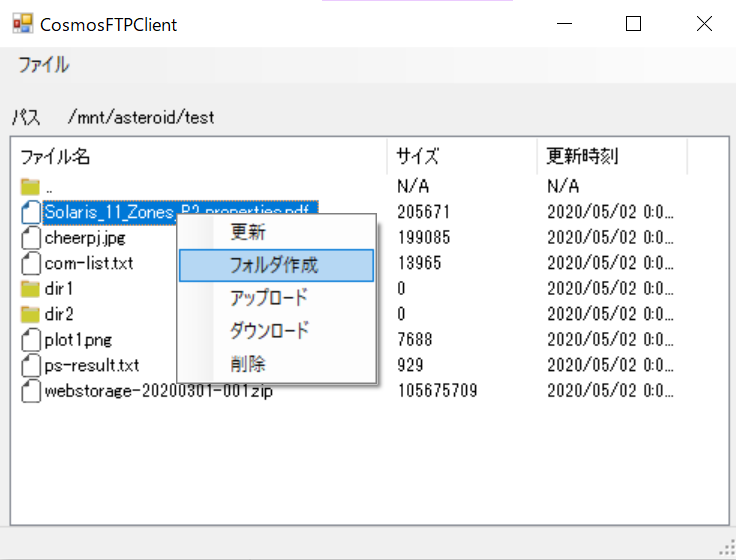Maximize the CosmosFTPClient window

(633, 24)
